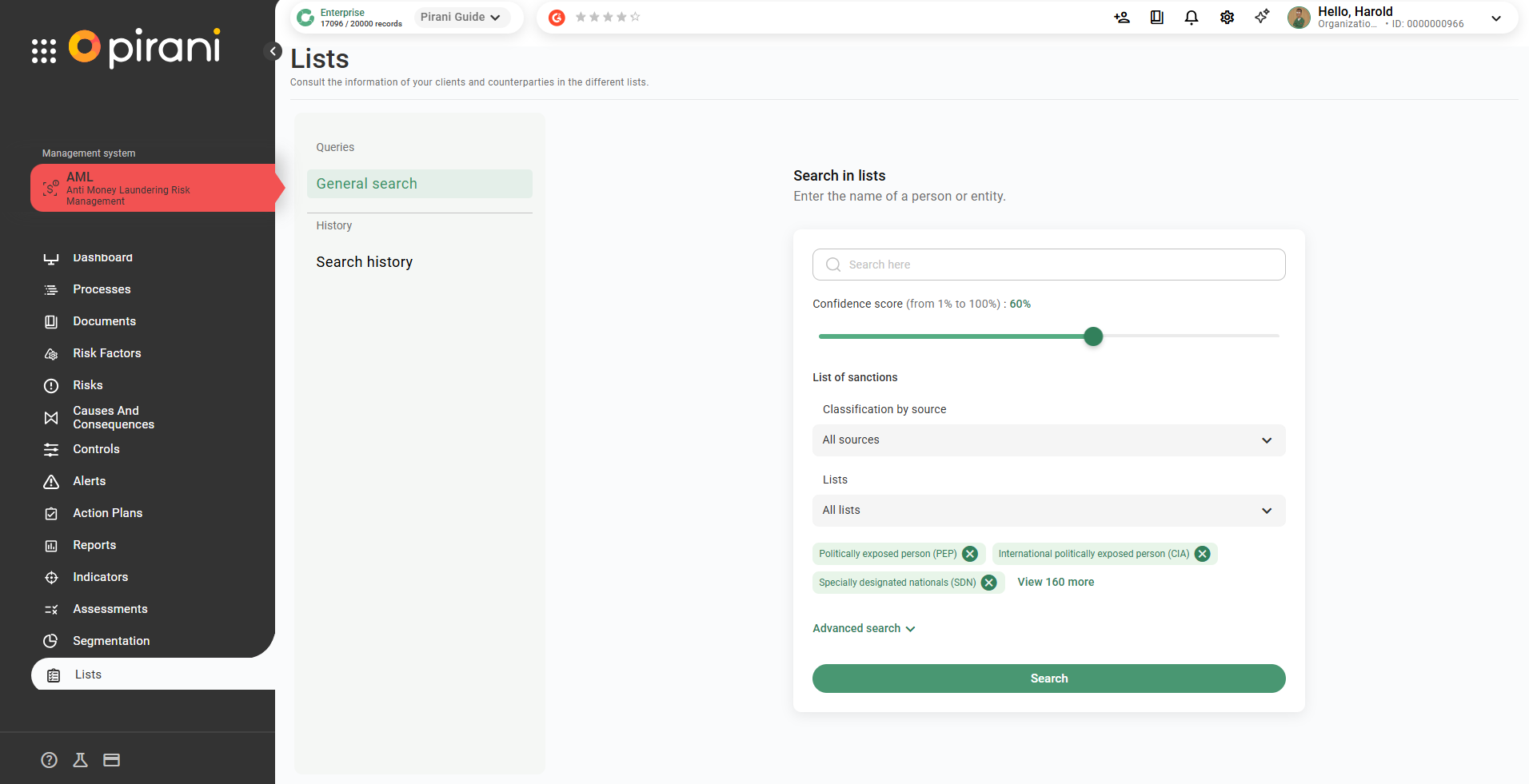The height and width of the screenshot is (784, 1529).
Task: Click the AI sparkle icon
Action: pos(1262,17)
